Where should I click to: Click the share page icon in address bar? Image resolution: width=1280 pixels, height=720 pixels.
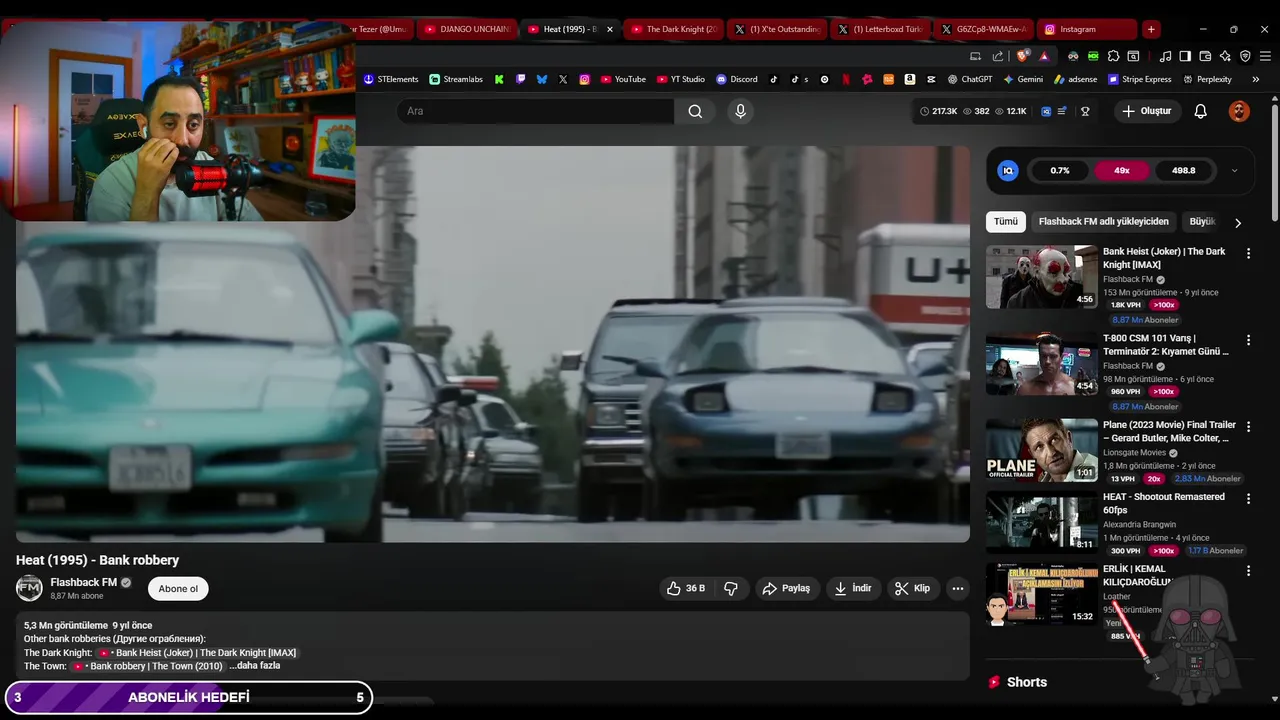998,56
